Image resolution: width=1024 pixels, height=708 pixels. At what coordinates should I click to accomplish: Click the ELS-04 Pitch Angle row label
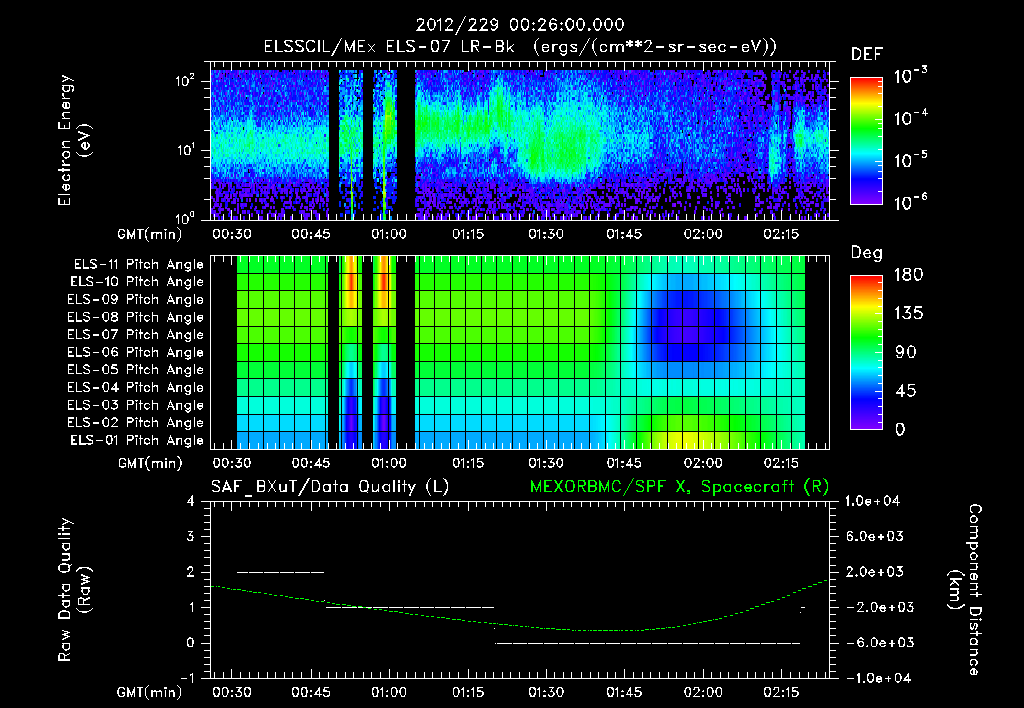click(x=135, y=388)
